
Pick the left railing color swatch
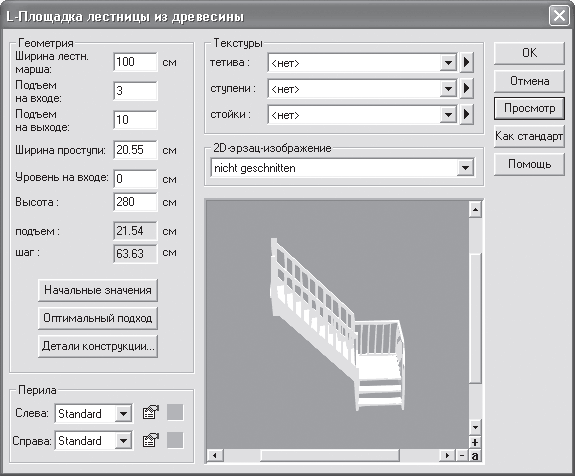175,413
